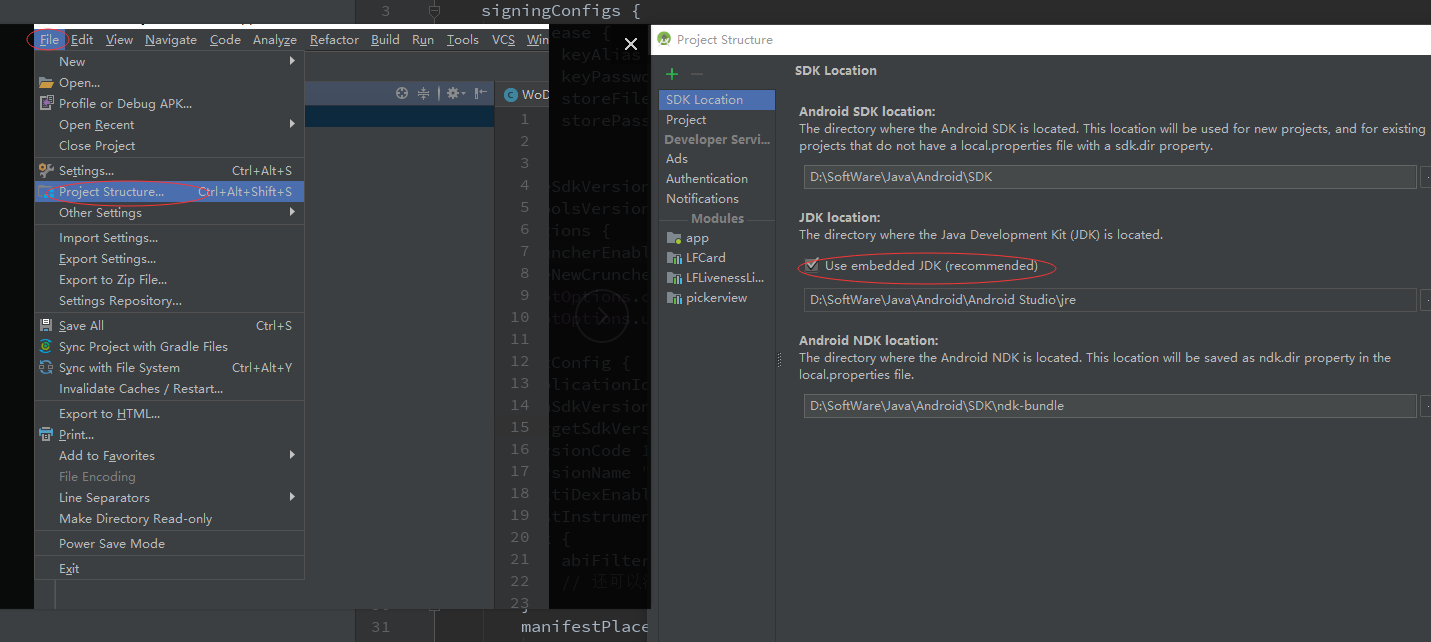Image resolution: width=1431 pixels, height=642 pixels.
Task: Click the JDK location path field
Action: point(1110,299)
